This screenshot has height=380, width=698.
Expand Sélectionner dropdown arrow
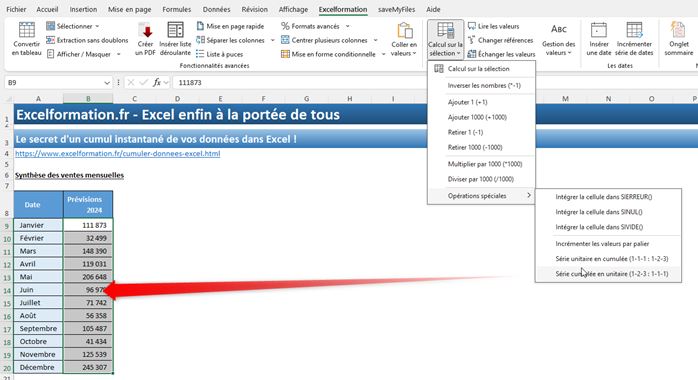97,26
